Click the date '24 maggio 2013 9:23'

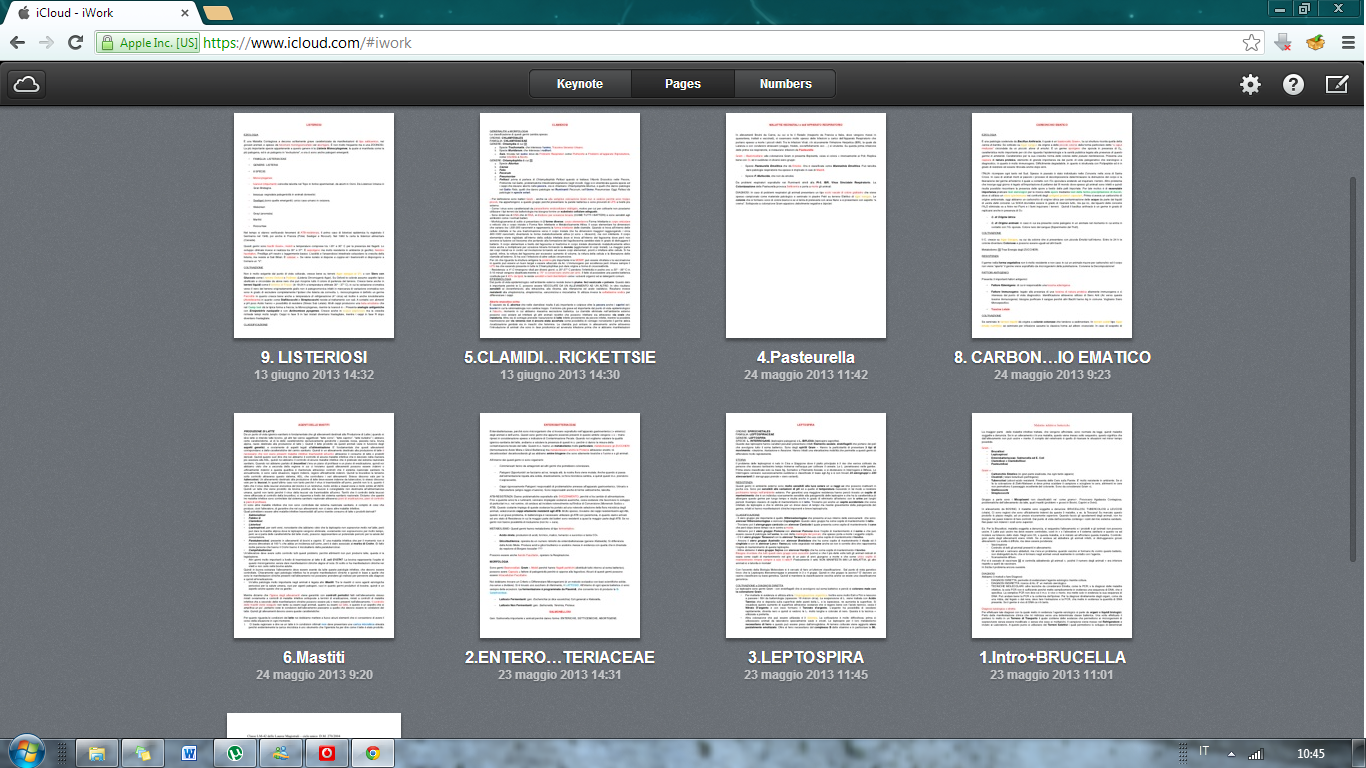tap(1052, 375)
